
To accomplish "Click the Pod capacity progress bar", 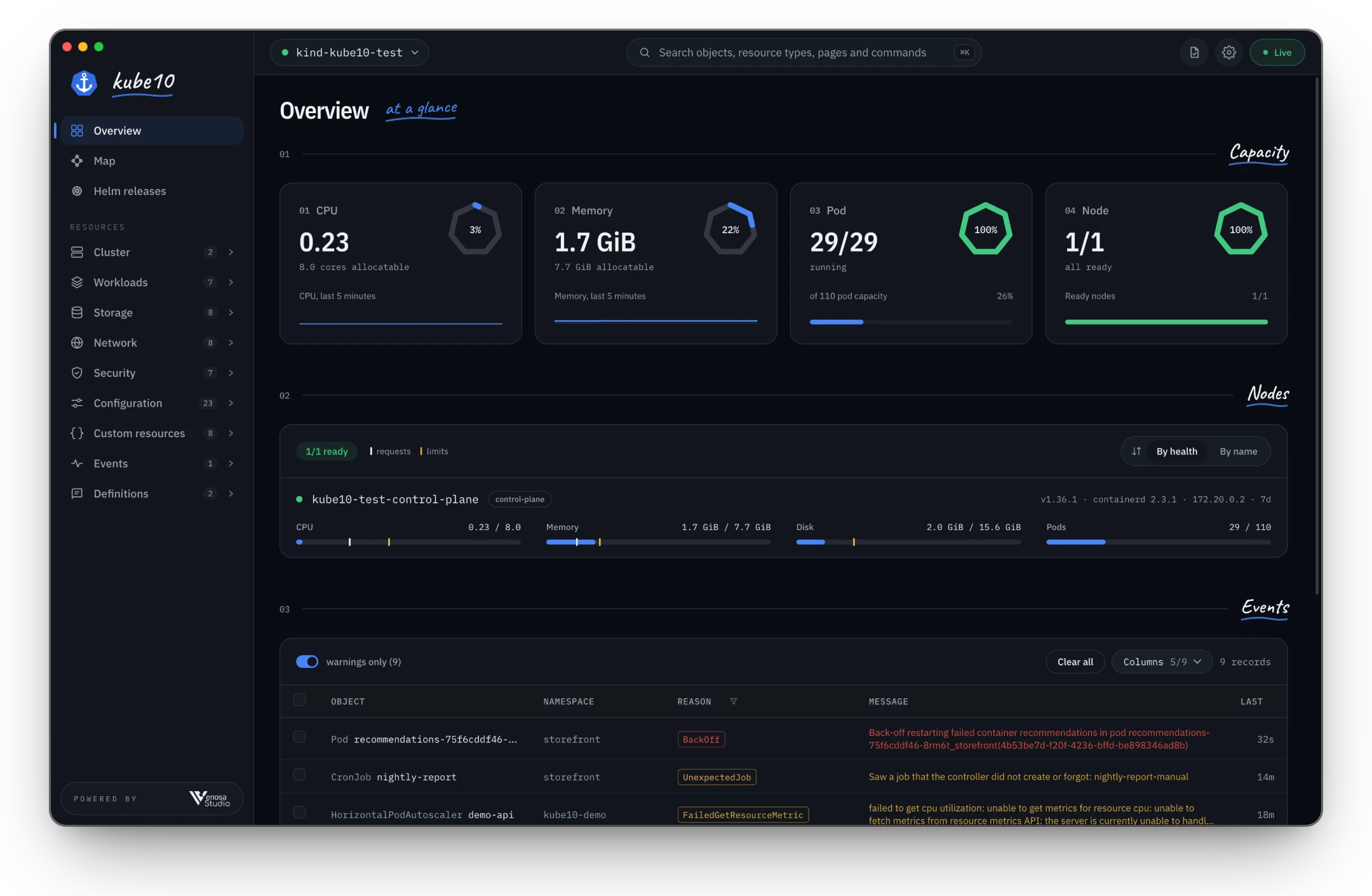I will (911, 322).
